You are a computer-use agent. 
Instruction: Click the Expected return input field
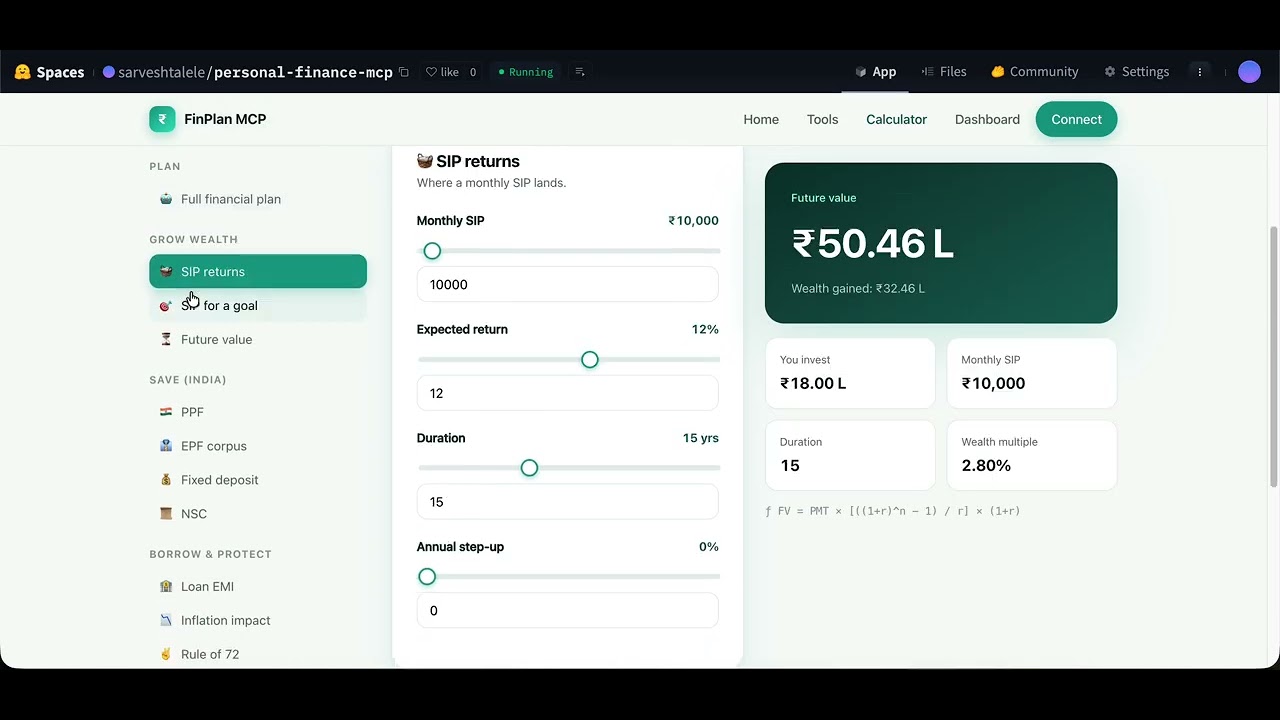pos(567,393)
